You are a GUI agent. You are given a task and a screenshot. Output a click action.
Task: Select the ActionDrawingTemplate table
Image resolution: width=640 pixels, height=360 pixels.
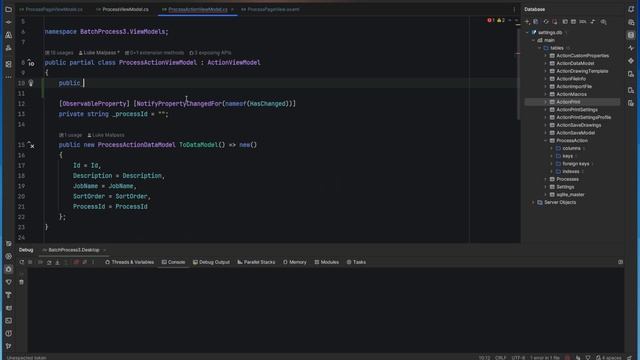click(x=582, y=71)
